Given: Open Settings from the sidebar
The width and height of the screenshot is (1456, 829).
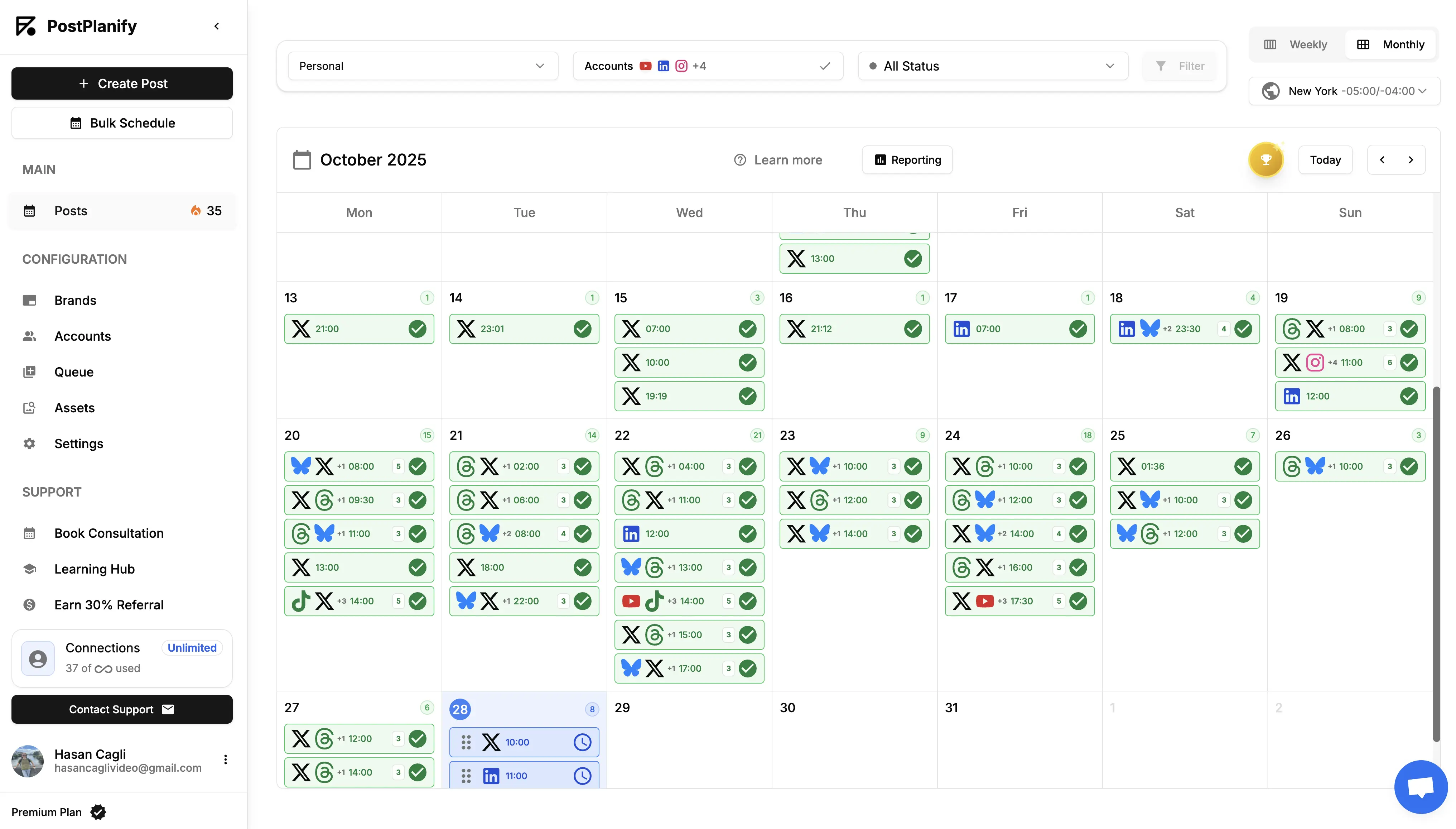Looking at the screenshot, I should pyautogui.click(x=78, y=444).
